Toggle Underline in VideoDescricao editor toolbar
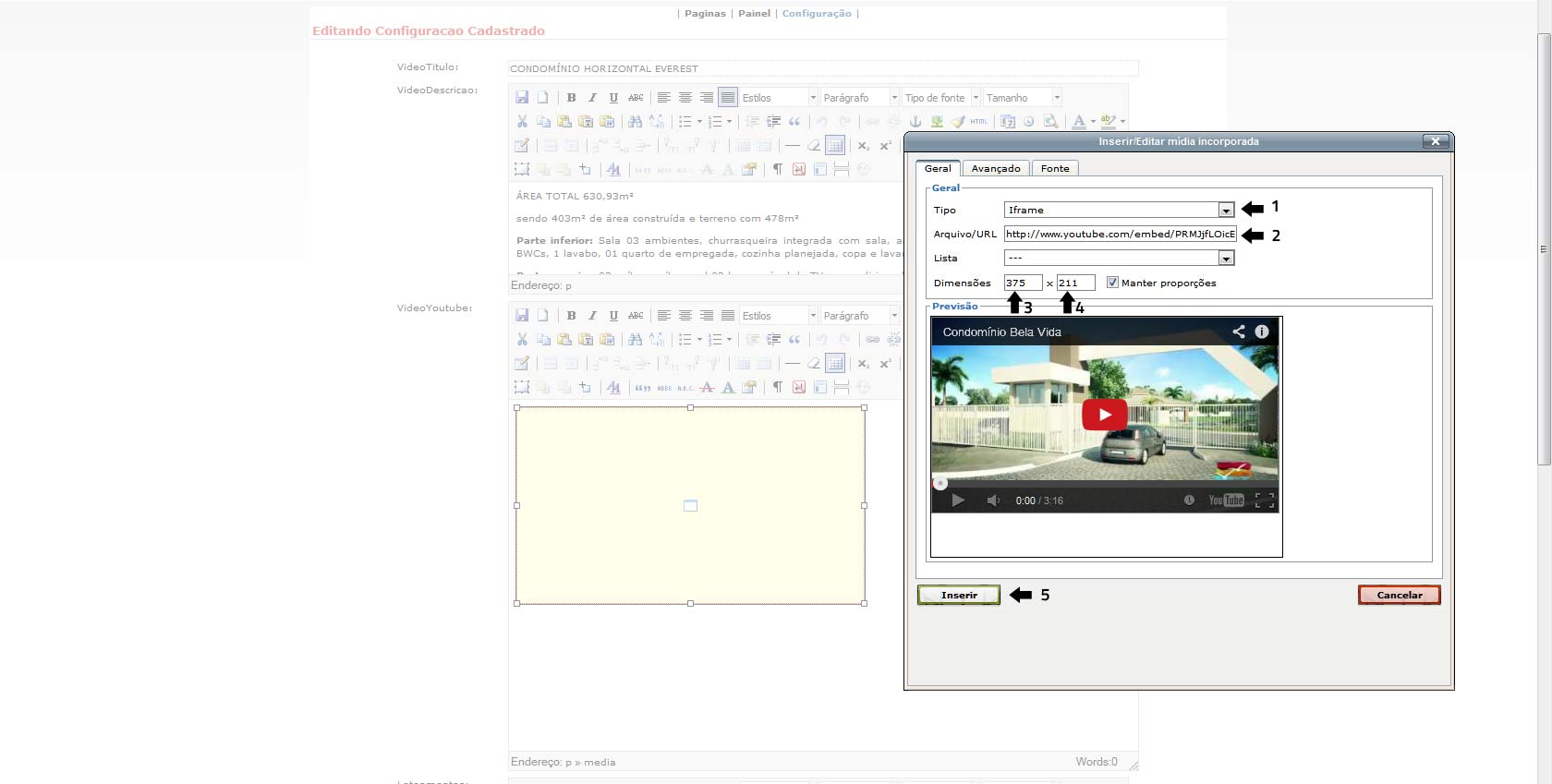Viewport: 1552px width, 784px height. point(613,97)
